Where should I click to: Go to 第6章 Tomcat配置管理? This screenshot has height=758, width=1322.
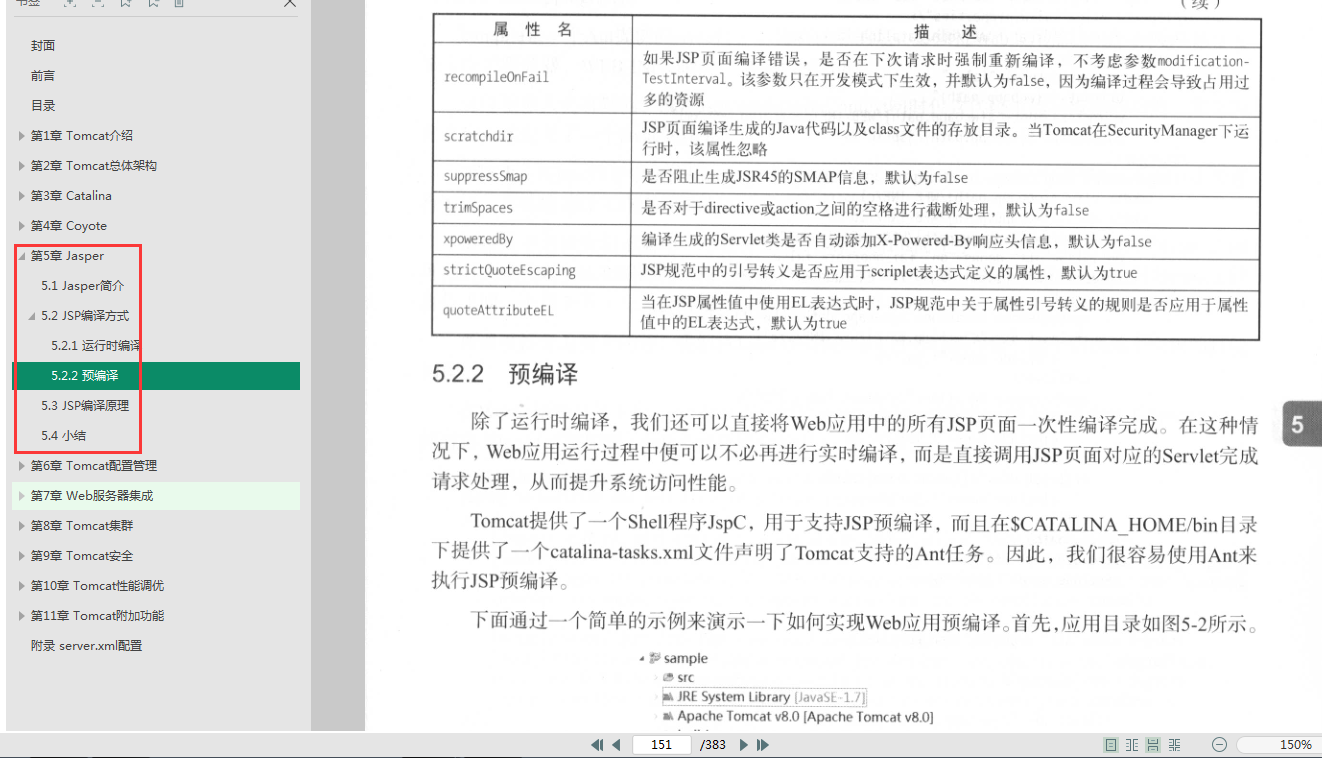coord(94,466)
